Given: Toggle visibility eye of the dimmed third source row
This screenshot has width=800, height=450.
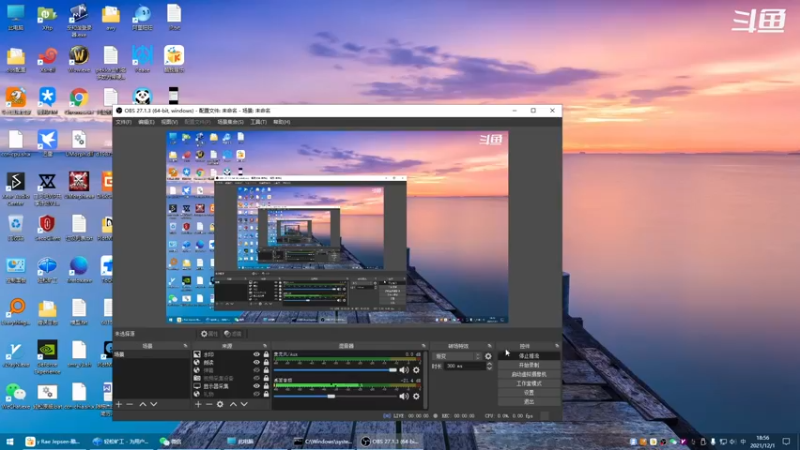Looking at the screenshot, I should [257, 370].
